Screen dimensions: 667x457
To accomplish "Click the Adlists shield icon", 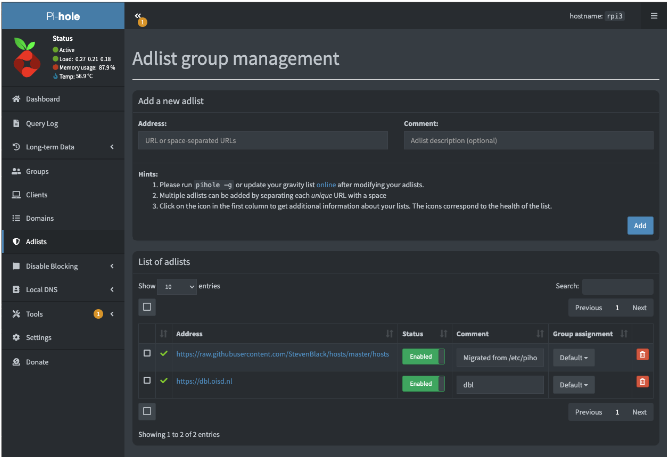I will tap(16, 241).
